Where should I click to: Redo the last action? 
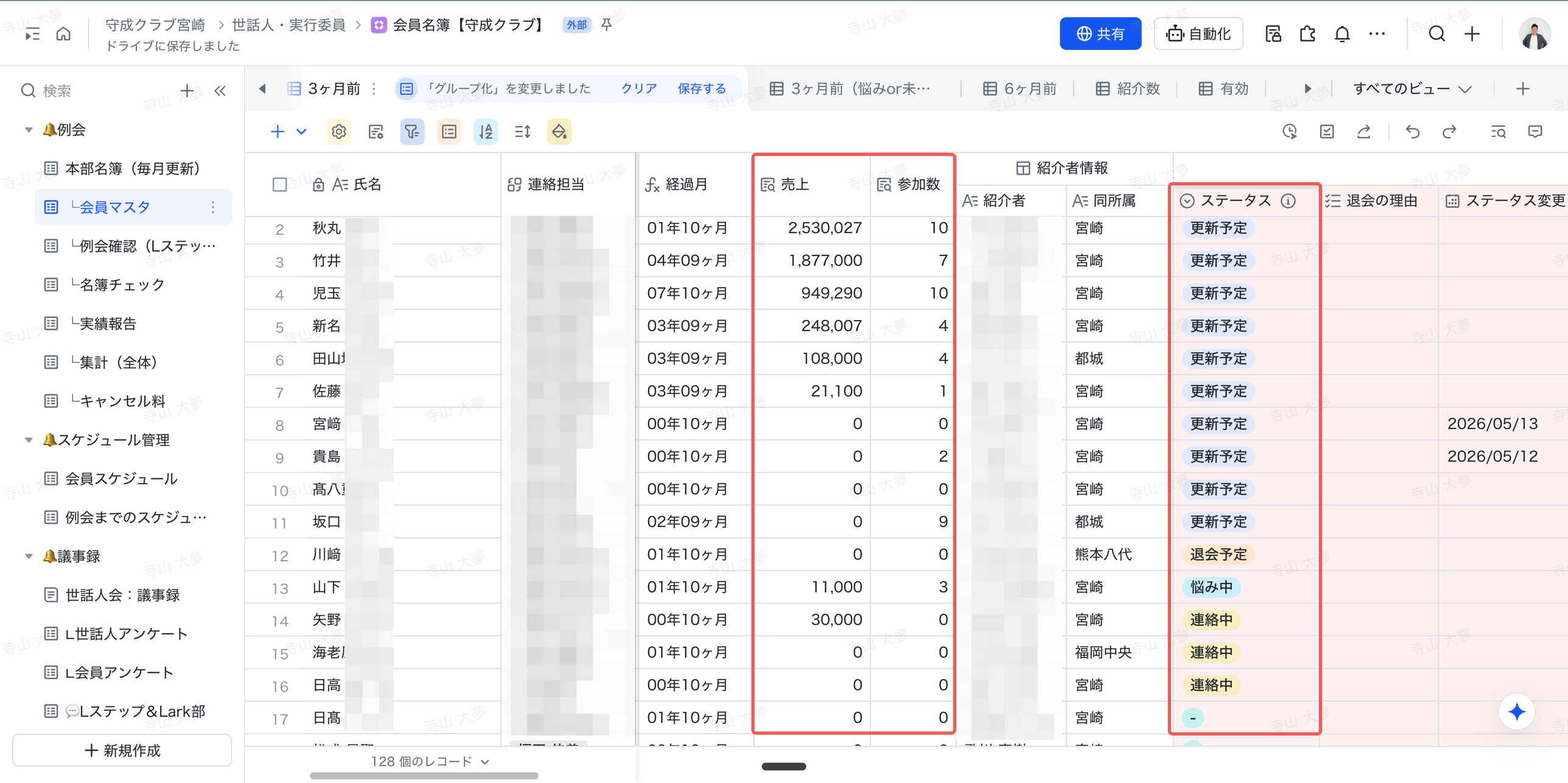[x=1449, y=131]
